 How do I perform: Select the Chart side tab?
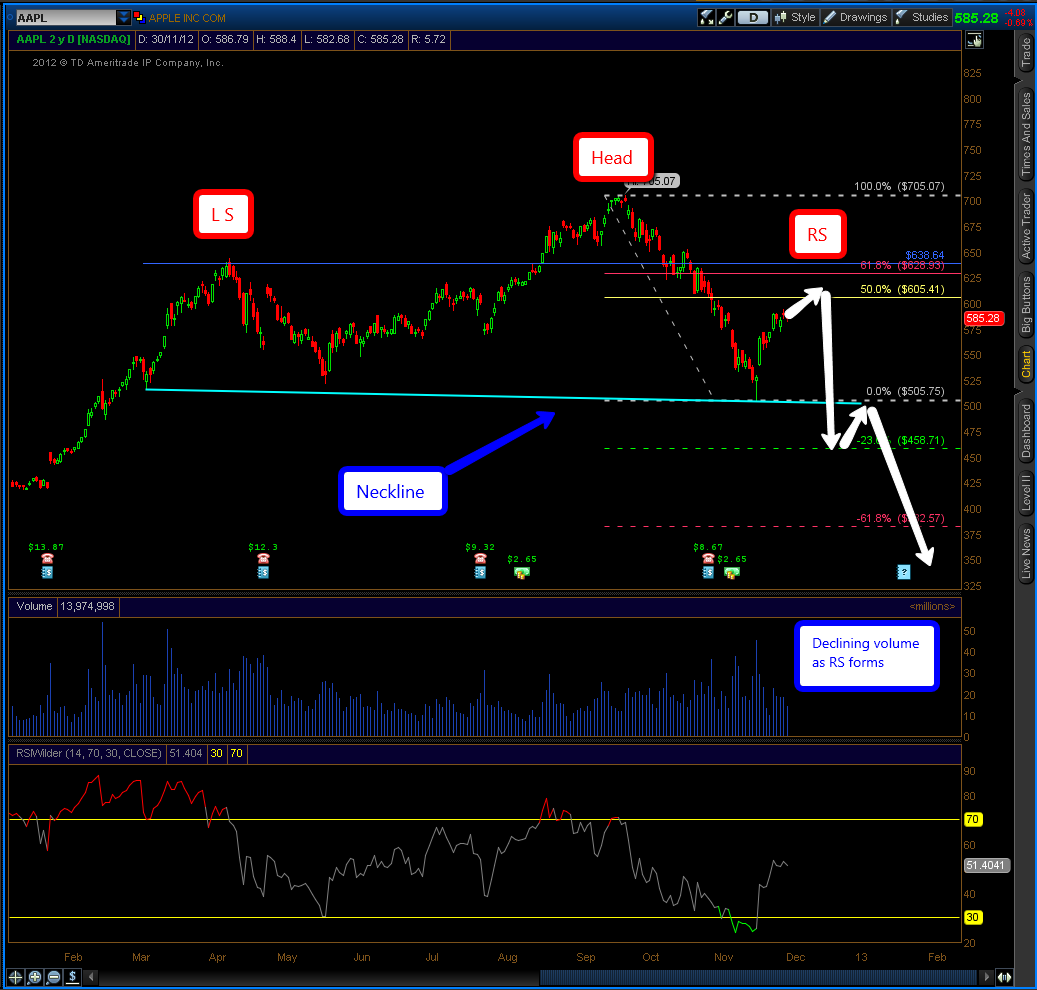pyautogui.click(x=1026, y=364)
